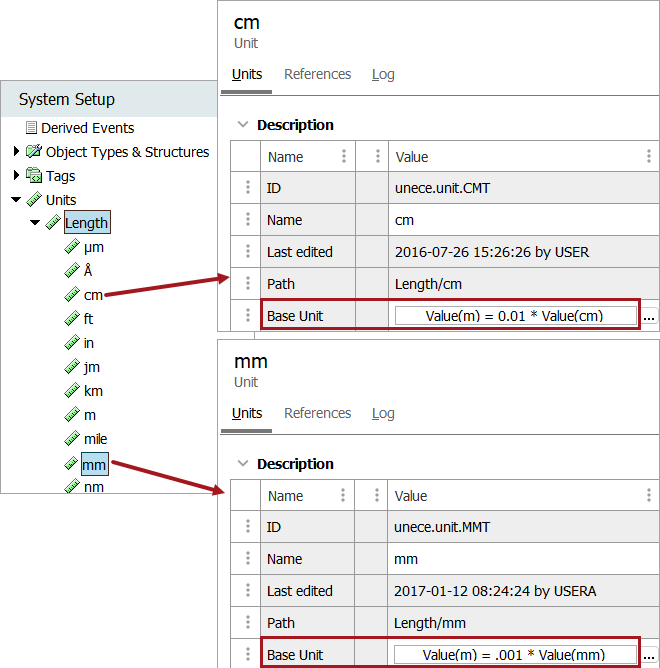Click the ruler icon beside ft
This screenshot has width=660, height=668.
[x=72, y=318]
